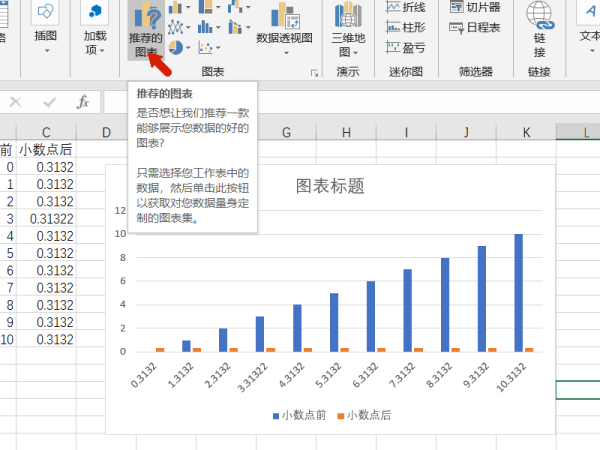This screenshot has width=600, height=450.
Task: Insert a pie or doughnut chart
Action: pos(176,47)
